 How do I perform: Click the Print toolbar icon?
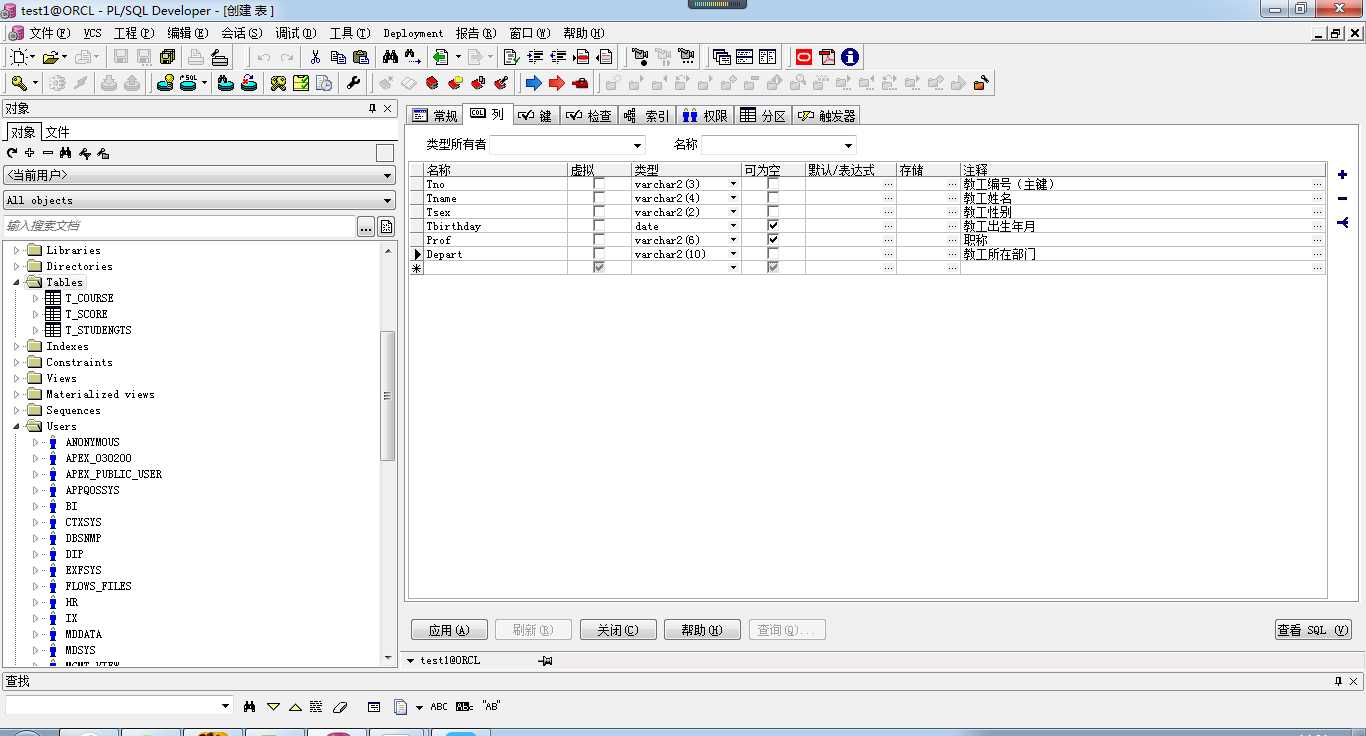pos(197,57)
